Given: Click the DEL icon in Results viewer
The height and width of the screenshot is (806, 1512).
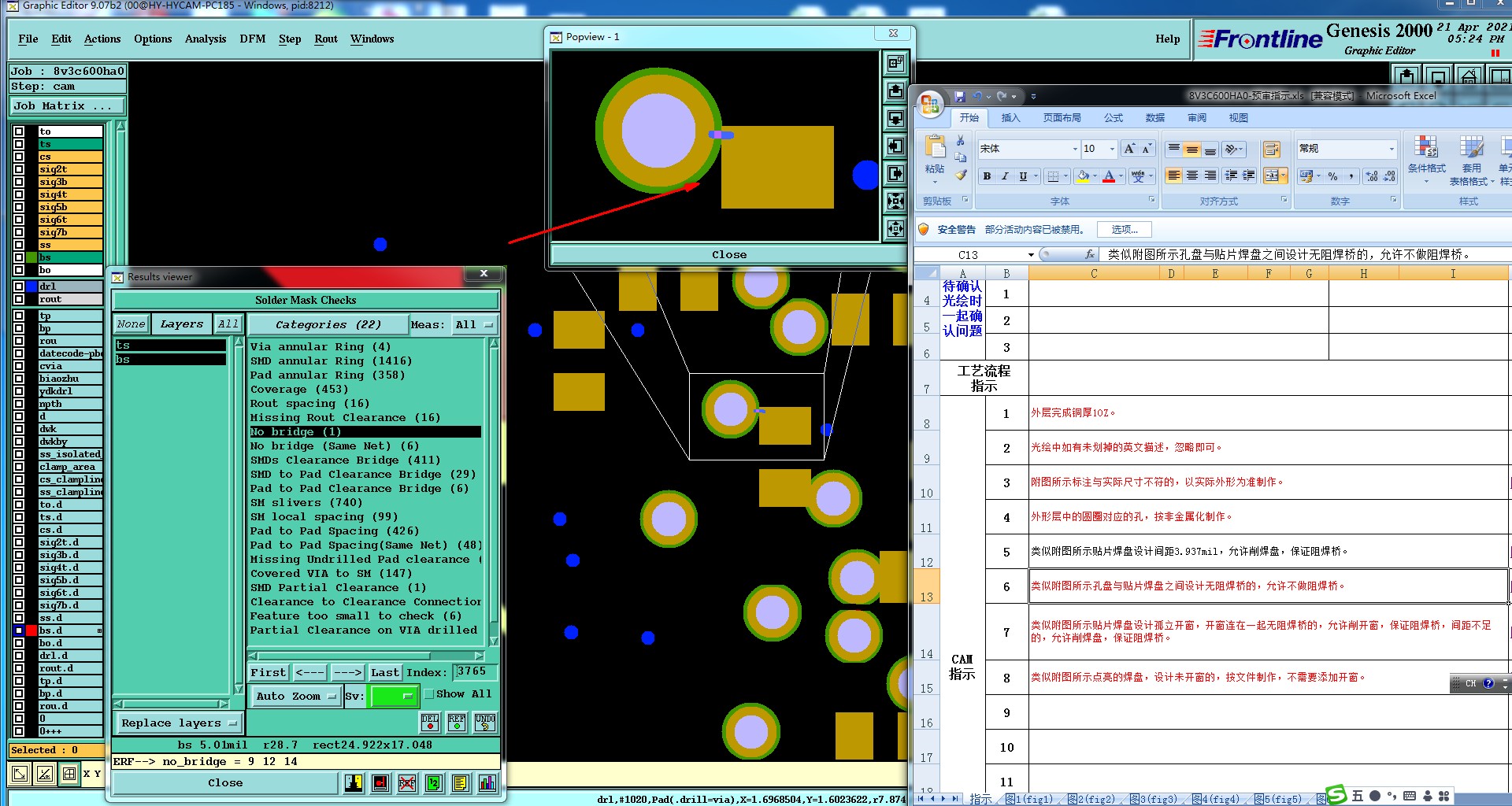Looking at the screenshot, I should click(x=430, y=722).
